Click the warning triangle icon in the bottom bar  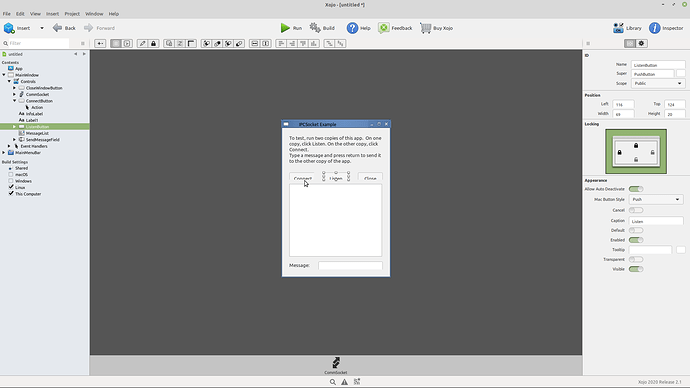pyautogui.click(x=345, y=382)
